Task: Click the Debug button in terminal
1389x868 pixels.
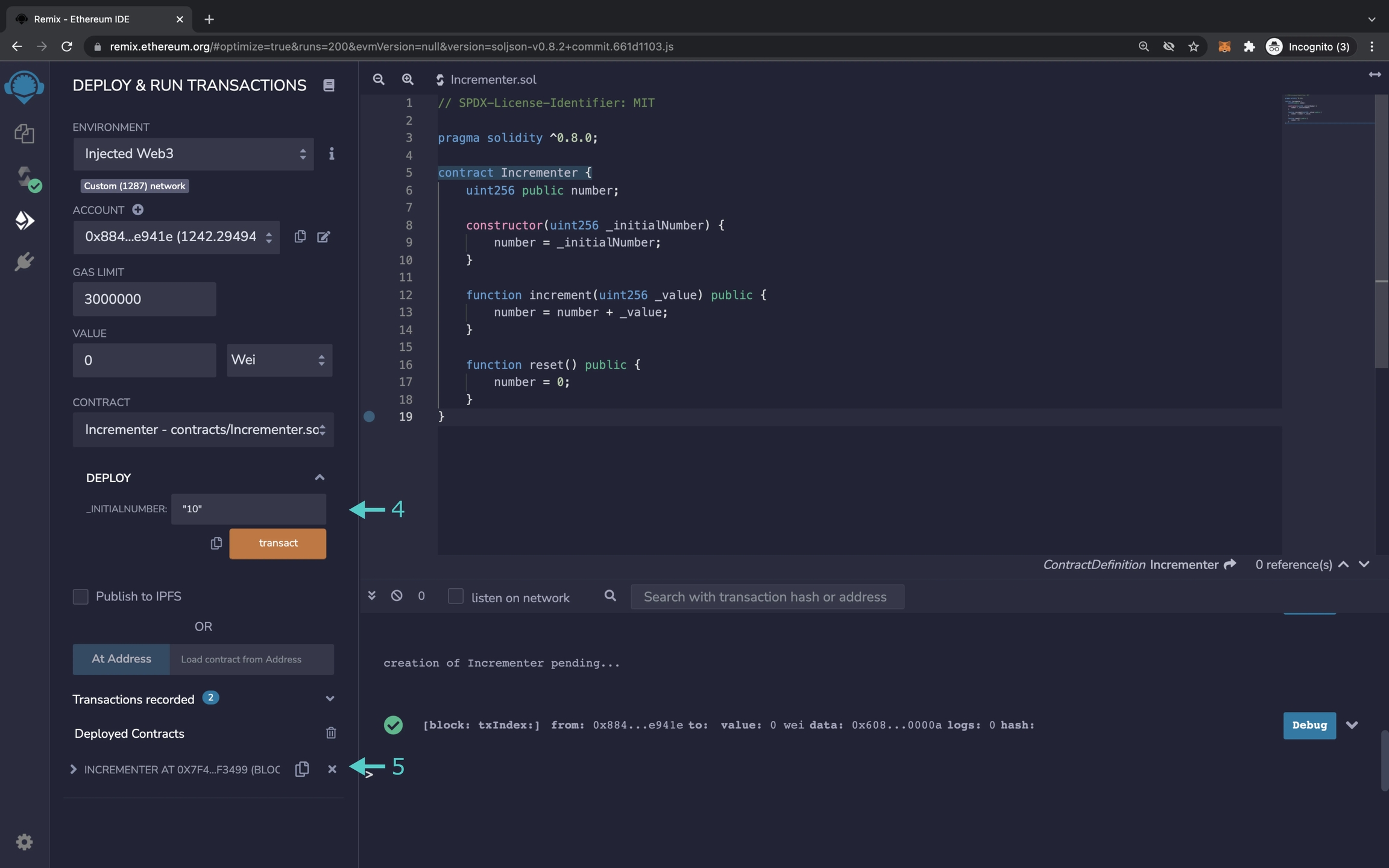Action: tap(1309, 725)
